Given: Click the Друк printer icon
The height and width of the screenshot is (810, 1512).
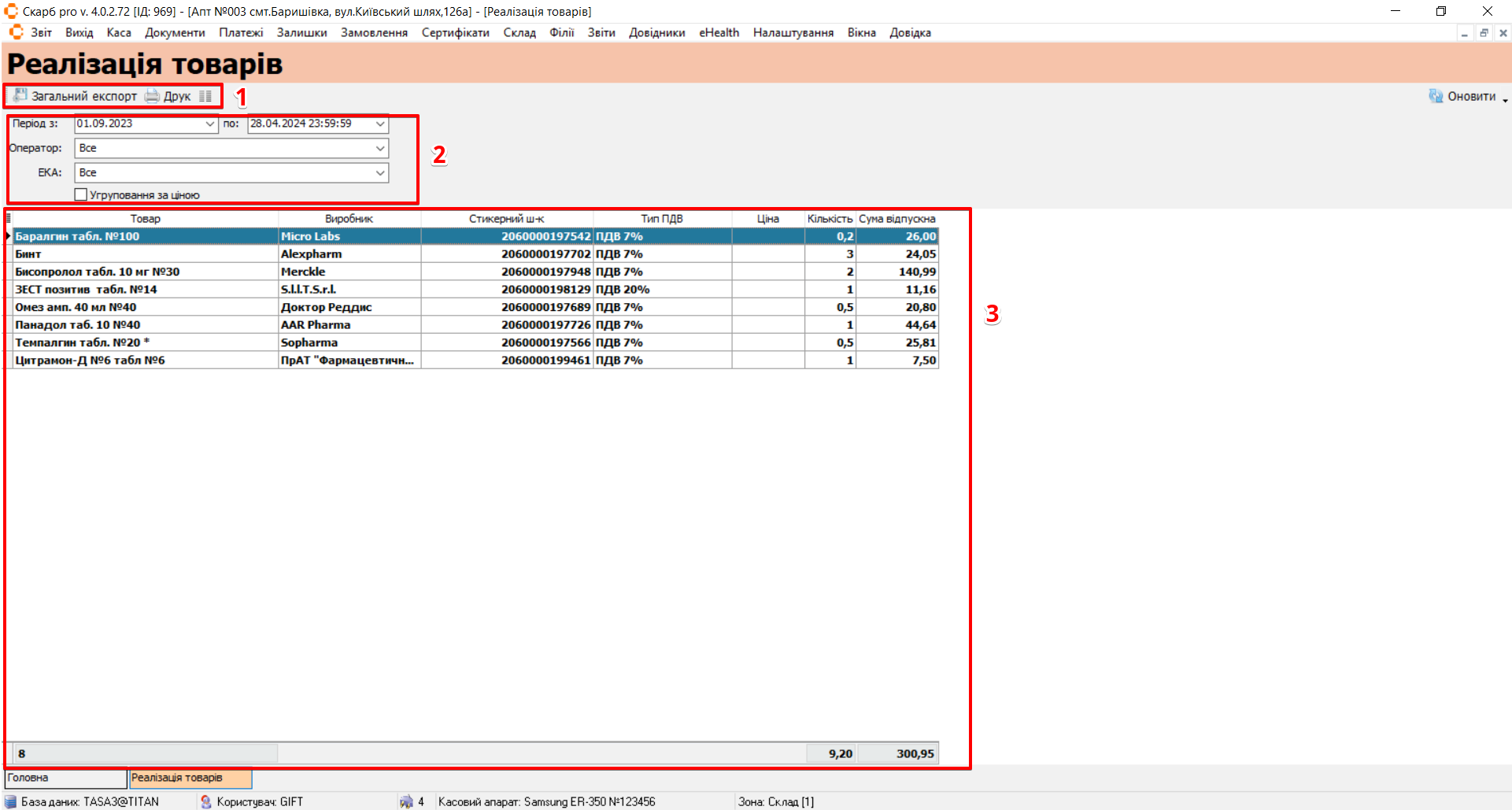Looking at the screenshot, I should [152, 96].
